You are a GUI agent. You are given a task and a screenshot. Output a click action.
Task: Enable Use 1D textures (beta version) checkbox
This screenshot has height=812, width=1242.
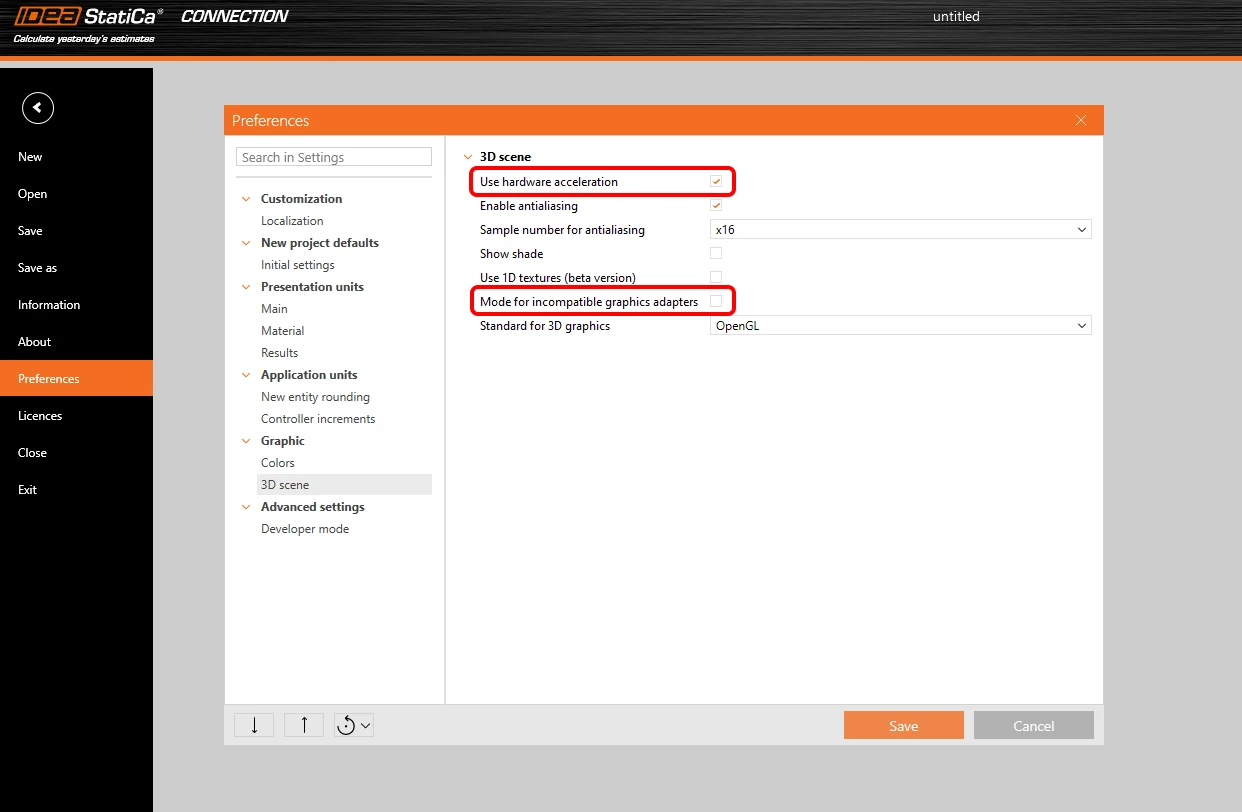click(x=716, y=278)
